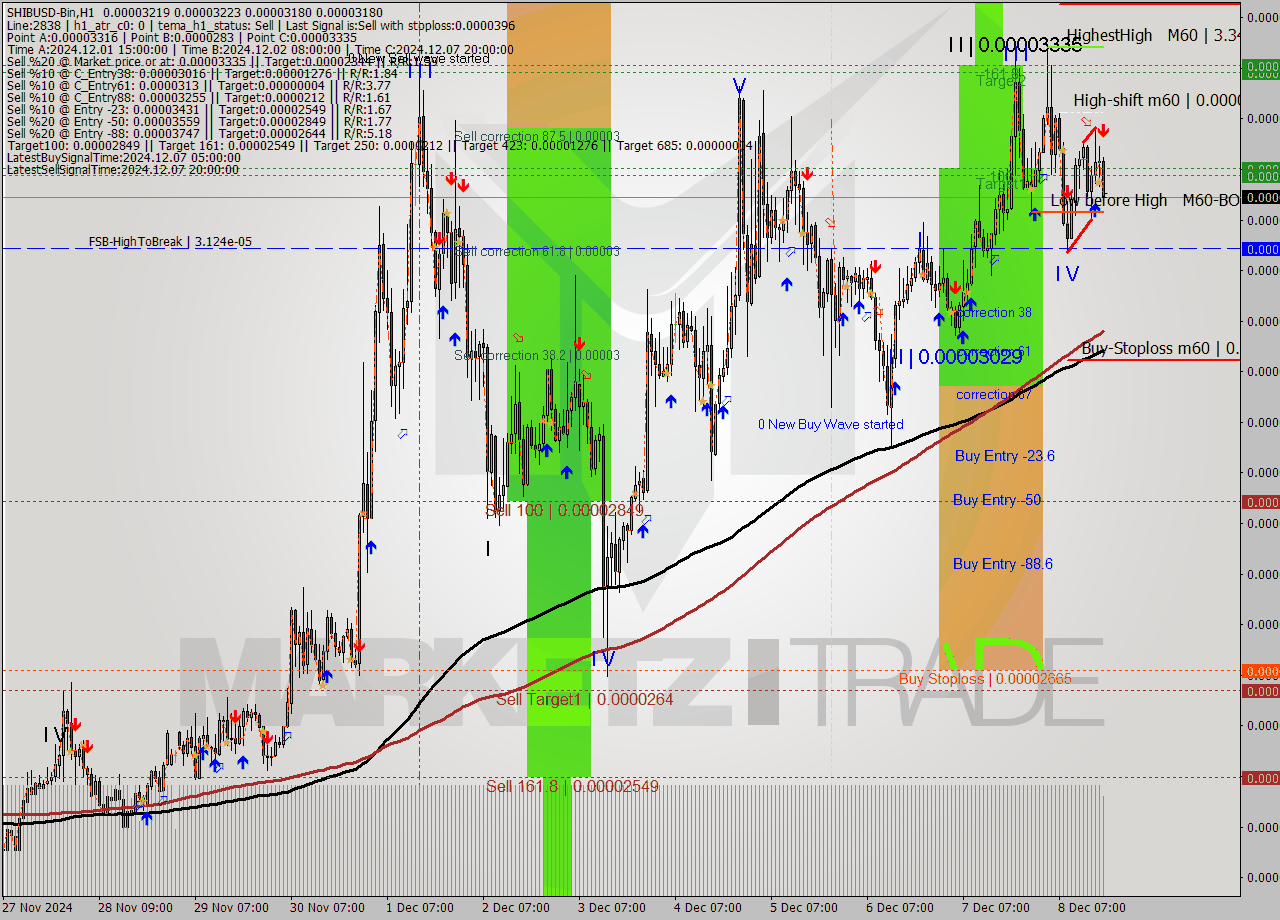The height and width of the screenshot is (920, 1280).
Task: Click the 'Buy-Stoploss m60' label
Action: pyautogui.click(x=1160, y=348)
